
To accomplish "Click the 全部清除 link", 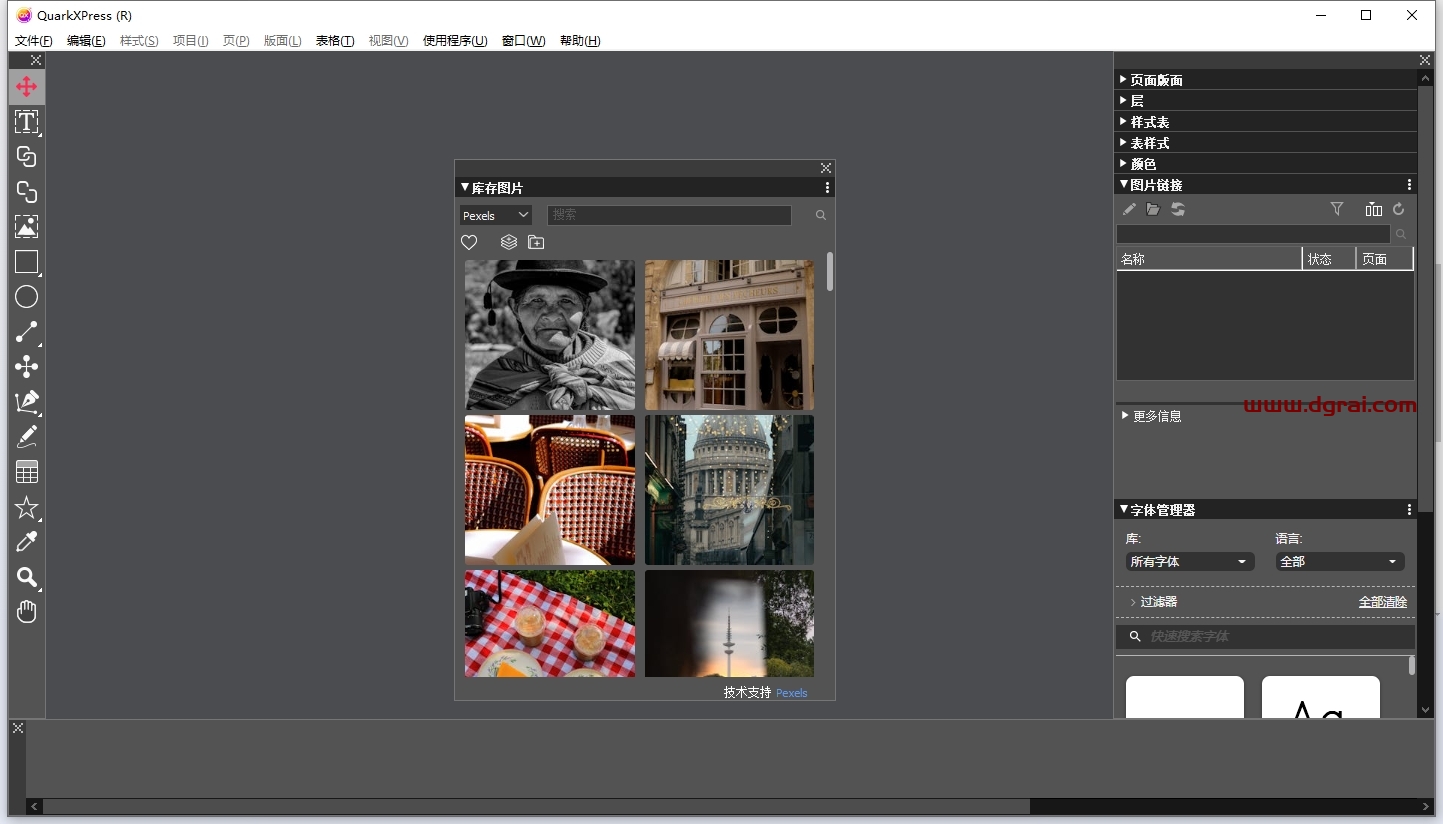I will [1382, 602].
